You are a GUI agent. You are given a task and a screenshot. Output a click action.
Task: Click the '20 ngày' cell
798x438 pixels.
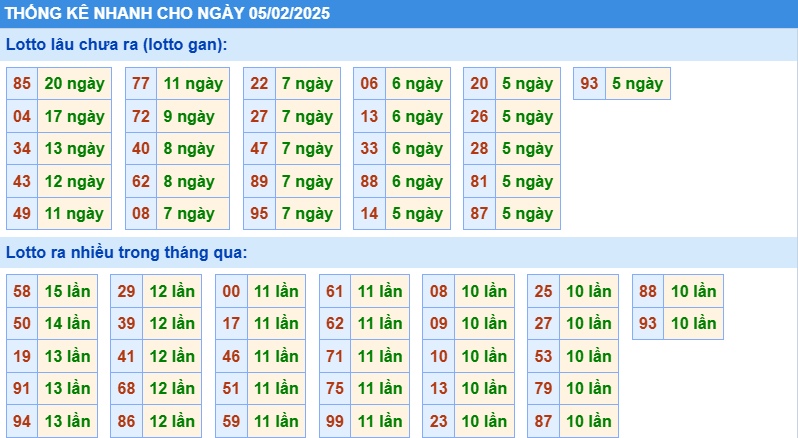click(74, 84)
